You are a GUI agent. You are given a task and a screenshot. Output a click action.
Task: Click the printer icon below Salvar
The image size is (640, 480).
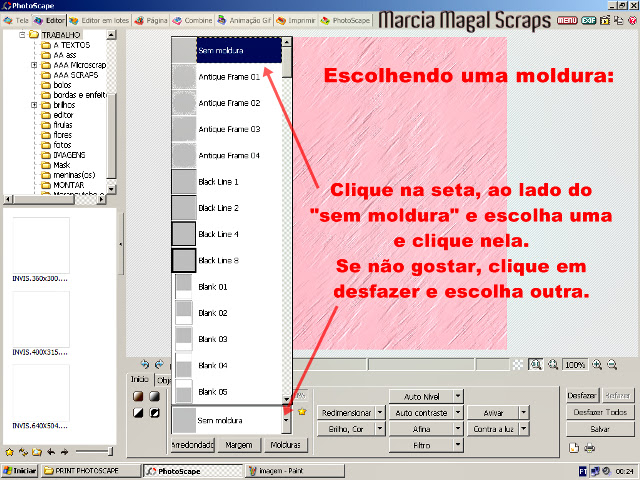(x=589, y=448)
